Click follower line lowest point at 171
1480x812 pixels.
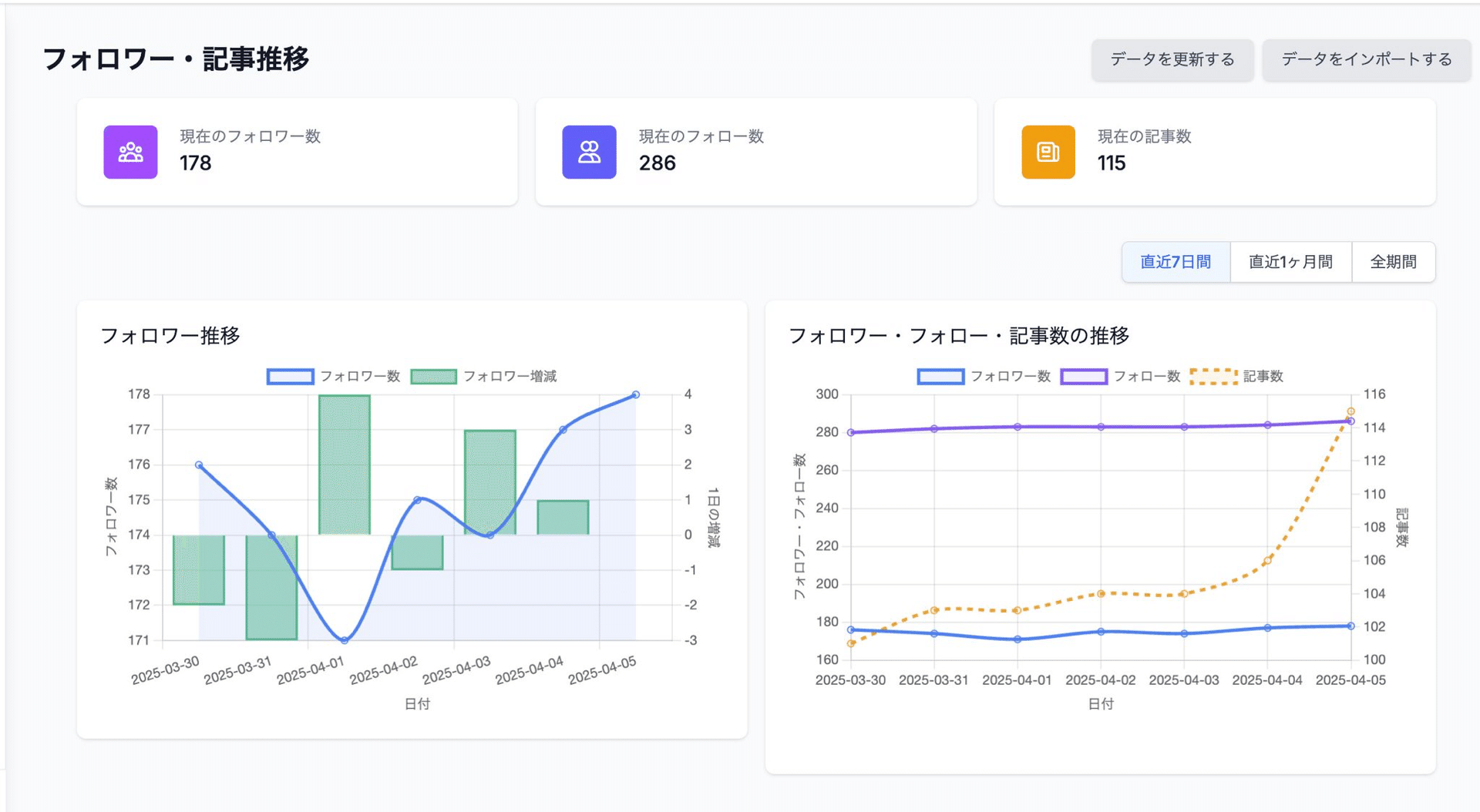pyautogui.click(x=345, y=640)
